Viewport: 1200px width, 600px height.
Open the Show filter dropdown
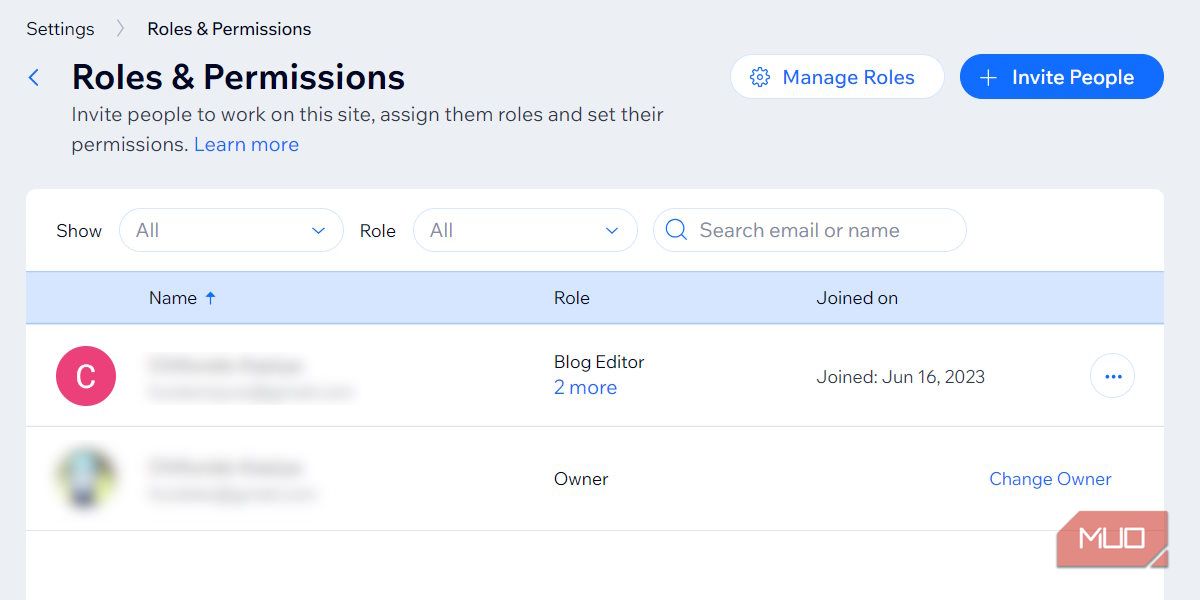click(231, 230)
